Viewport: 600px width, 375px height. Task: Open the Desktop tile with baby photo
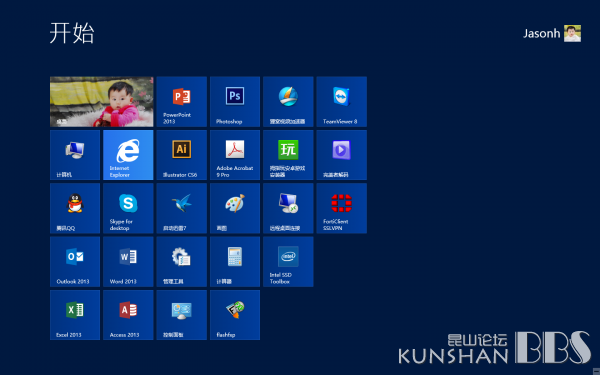click(x=102, y=101)
